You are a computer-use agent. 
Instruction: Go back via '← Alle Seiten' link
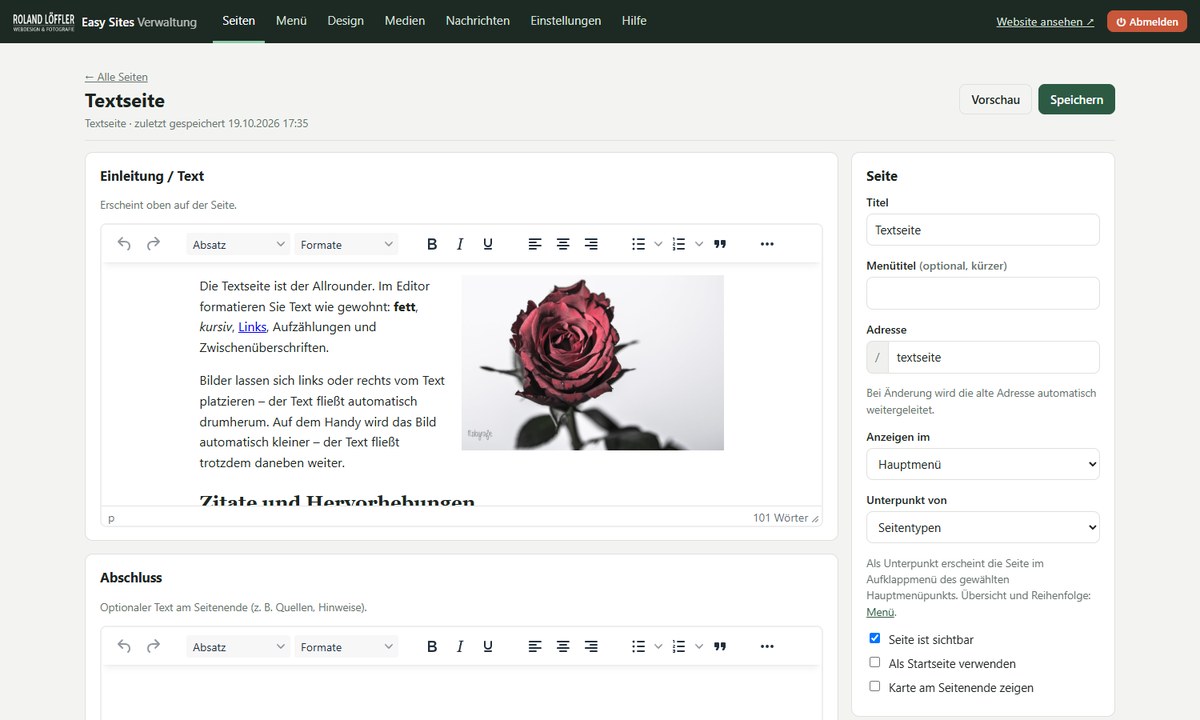[x=116, y=77]
